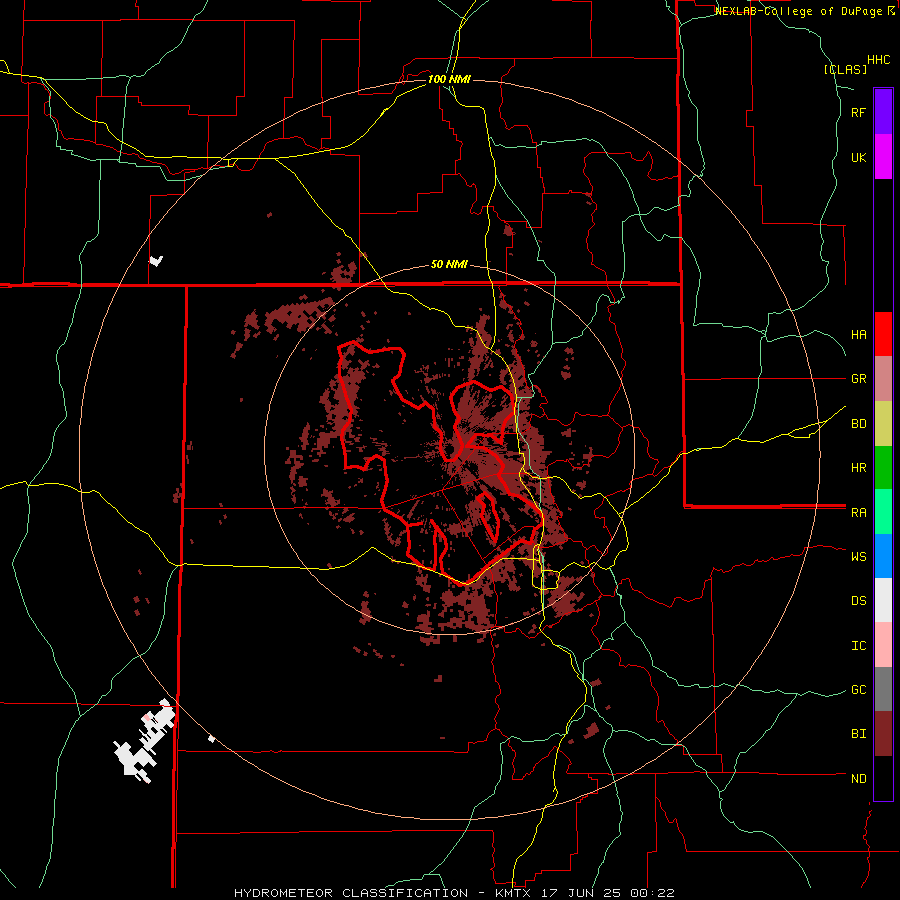Click the GR legend label
900x900 pixels.
click(x=859, y=379)
